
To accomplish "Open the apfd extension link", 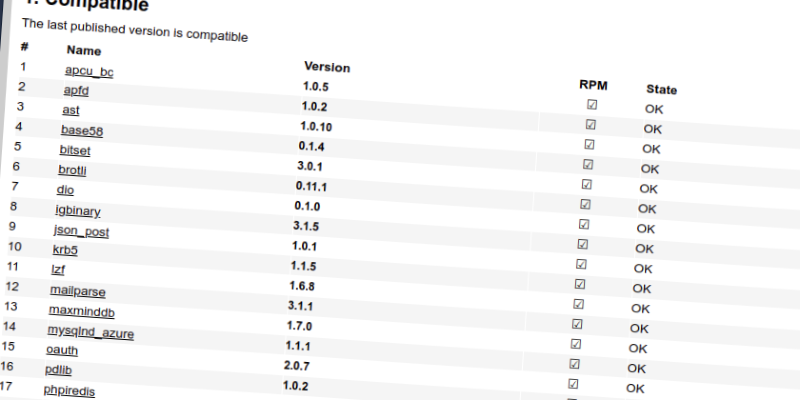I will coord(77,91).
